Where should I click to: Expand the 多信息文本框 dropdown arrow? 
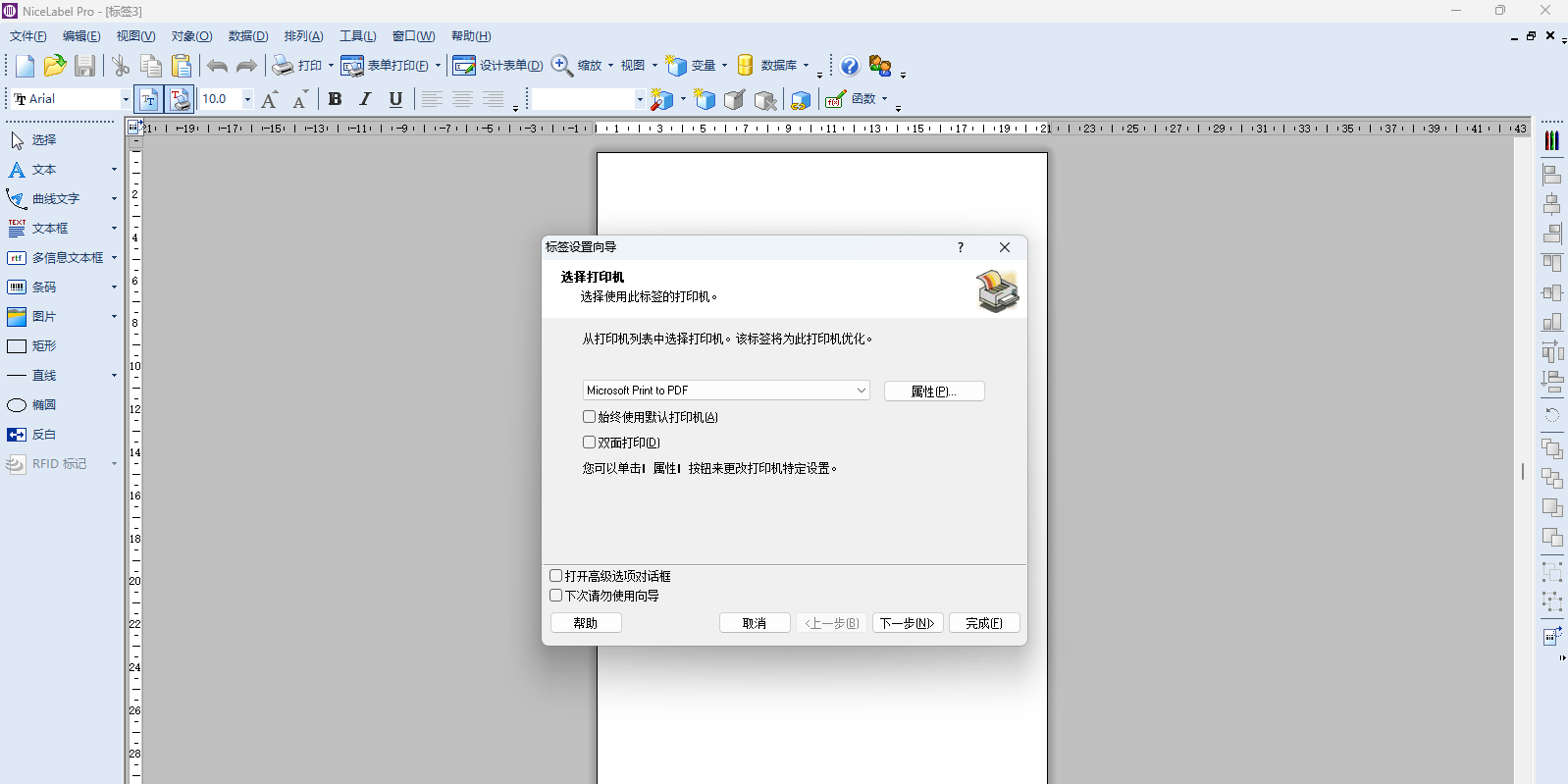114,258
